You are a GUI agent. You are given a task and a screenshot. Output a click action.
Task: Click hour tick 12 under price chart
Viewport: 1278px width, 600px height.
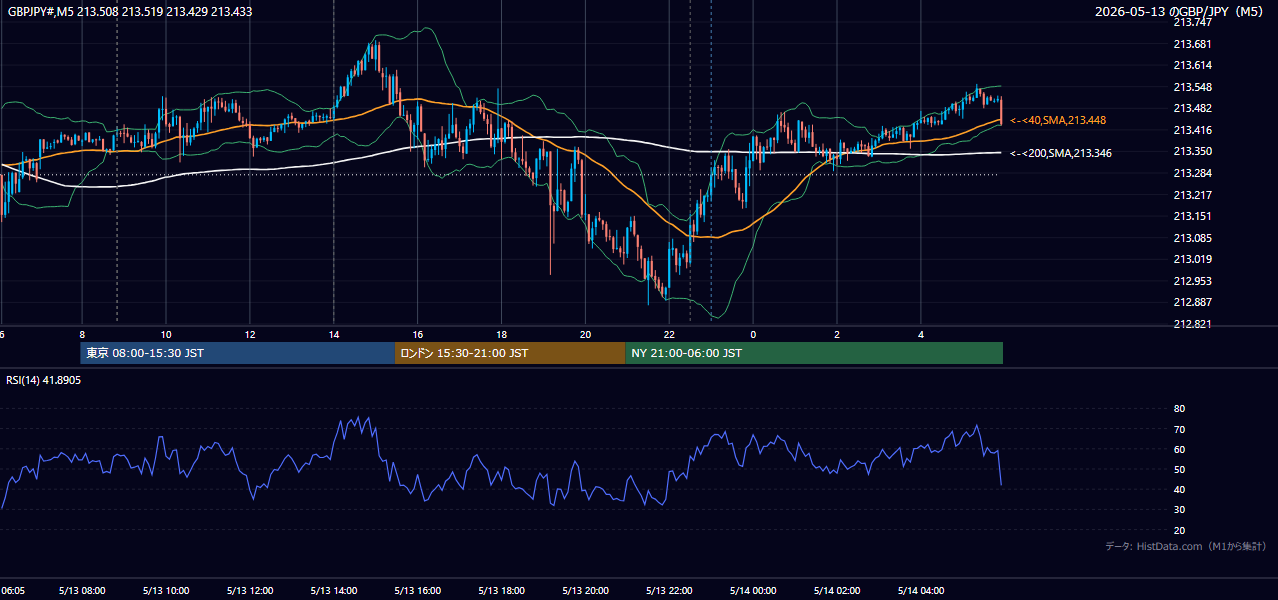tap(250, 335)
